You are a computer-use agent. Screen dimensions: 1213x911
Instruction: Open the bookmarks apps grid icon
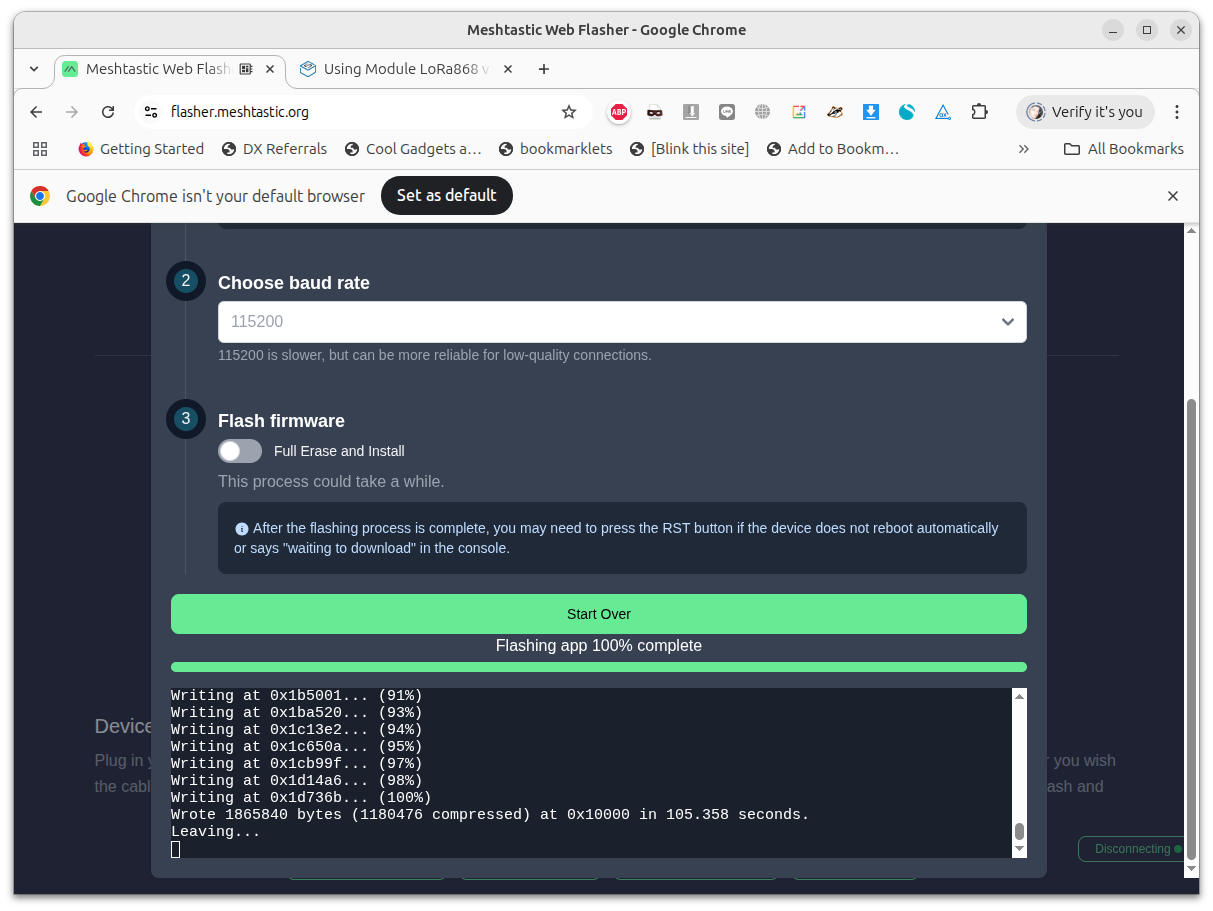click(40, 149)
